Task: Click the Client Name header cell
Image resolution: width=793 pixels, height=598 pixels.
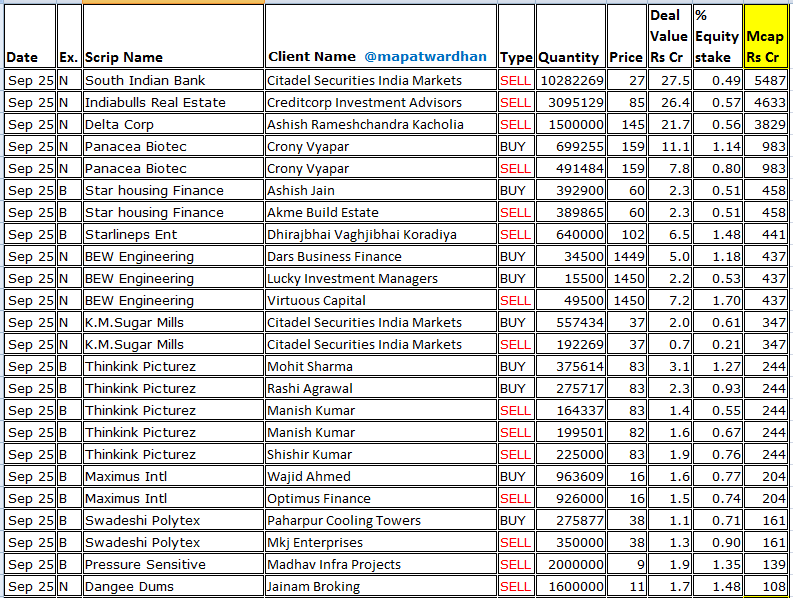Action: 381,36
